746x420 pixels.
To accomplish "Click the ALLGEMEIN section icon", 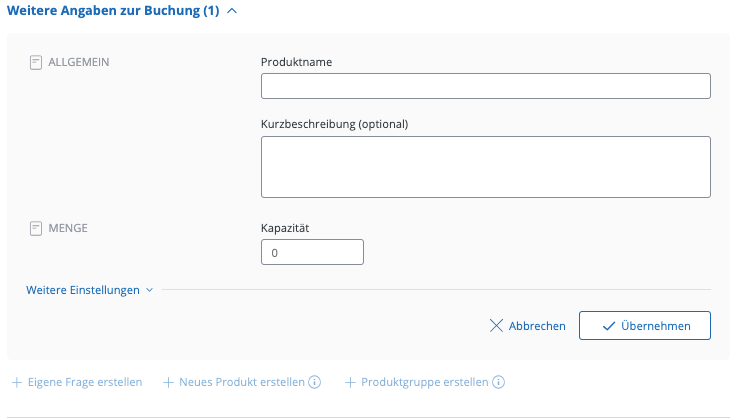I will click(x=36, y=62).
